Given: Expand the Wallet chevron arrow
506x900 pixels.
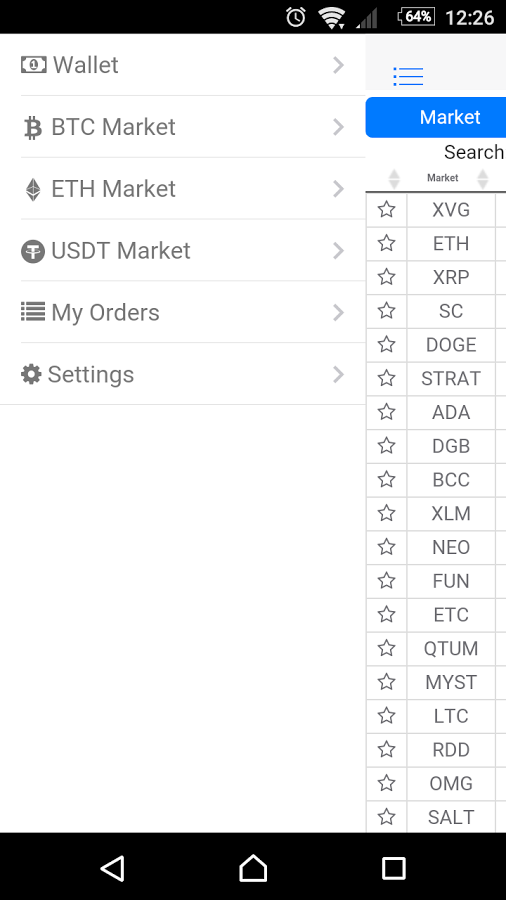Looking at the screenshot, I should 338,65.
